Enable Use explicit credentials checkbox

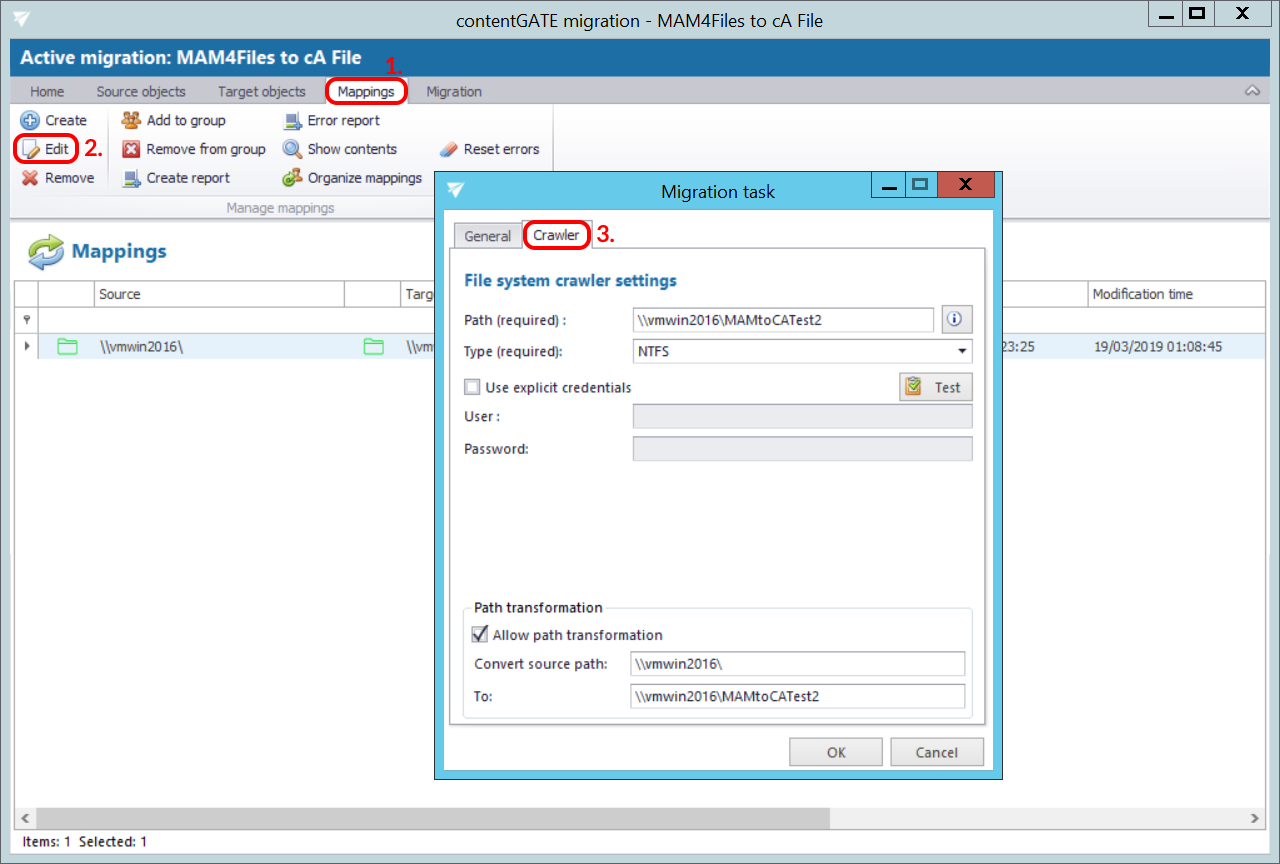click(x=472, y=387)
